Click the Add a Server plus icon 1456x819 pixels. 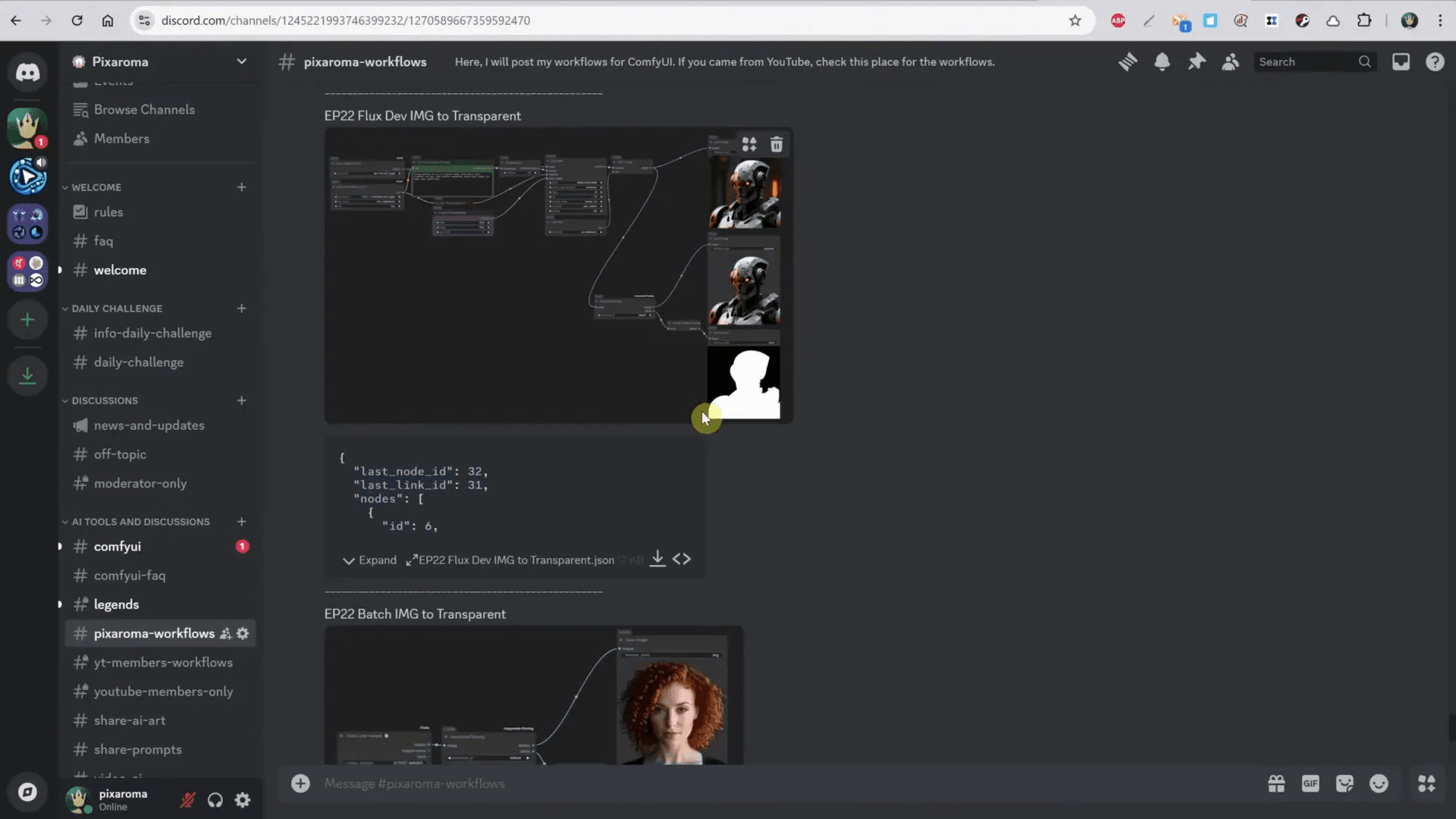(x=28, y=320)
